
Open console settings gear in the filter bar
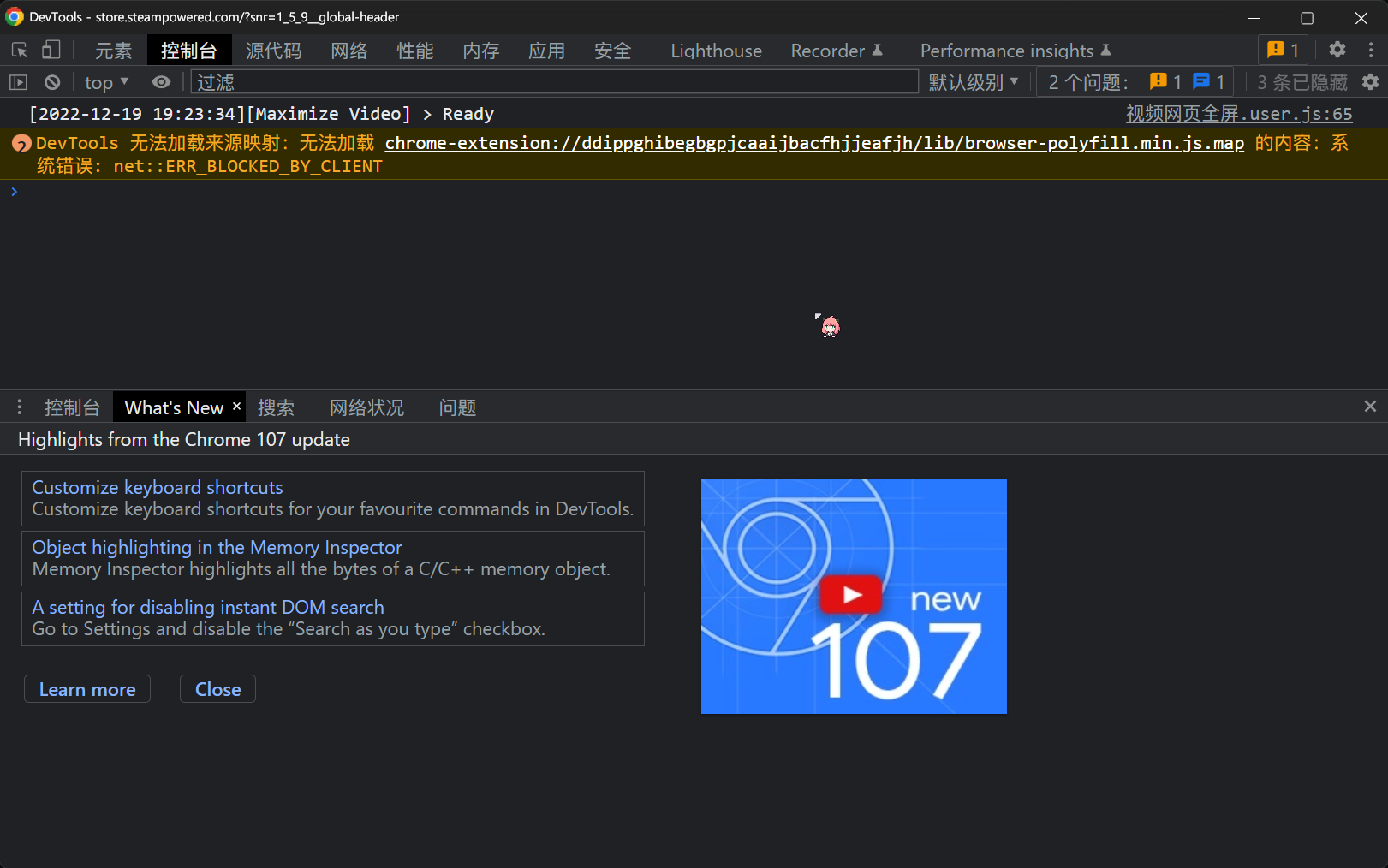pos(1370,81)
